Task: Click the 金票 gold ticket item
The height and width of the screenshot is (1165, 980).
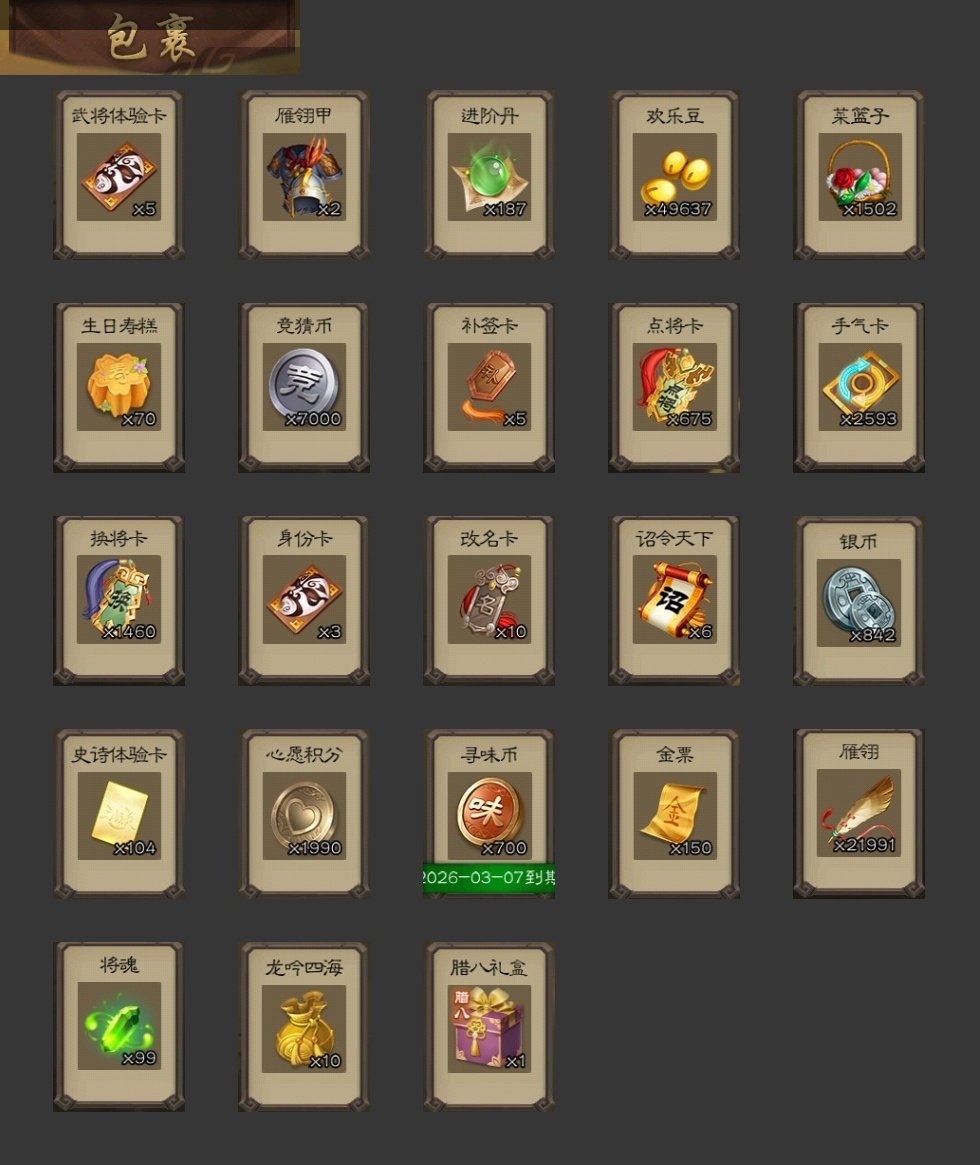Action: pyautogui.click(x=674, y=814)
